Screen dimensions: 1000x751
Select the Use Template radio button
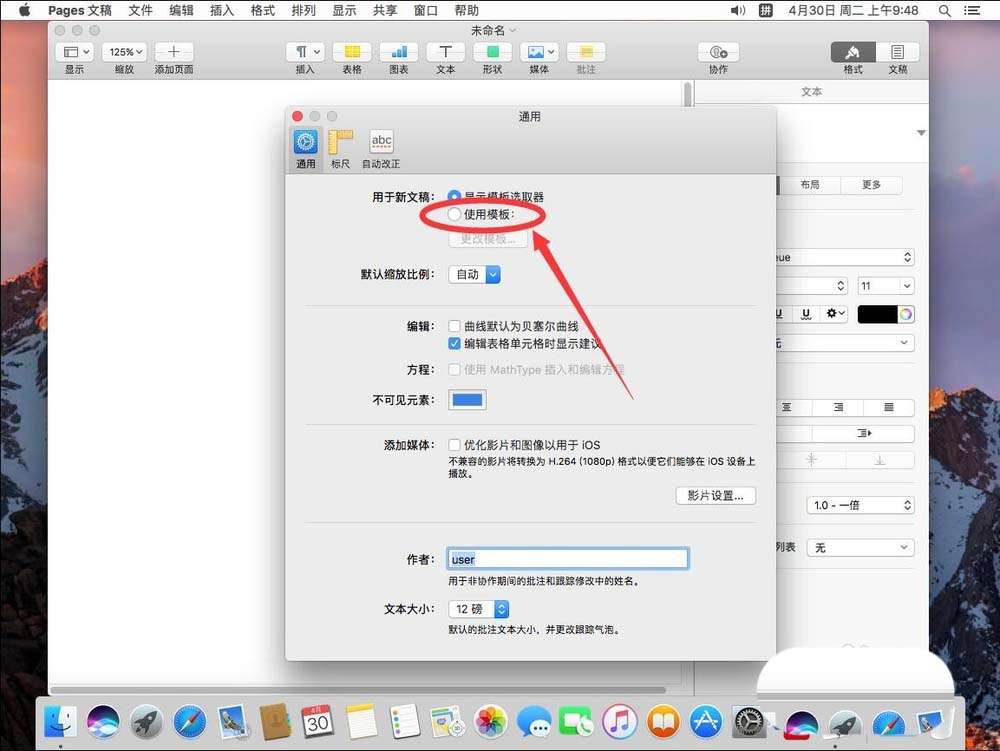point(455,214)
